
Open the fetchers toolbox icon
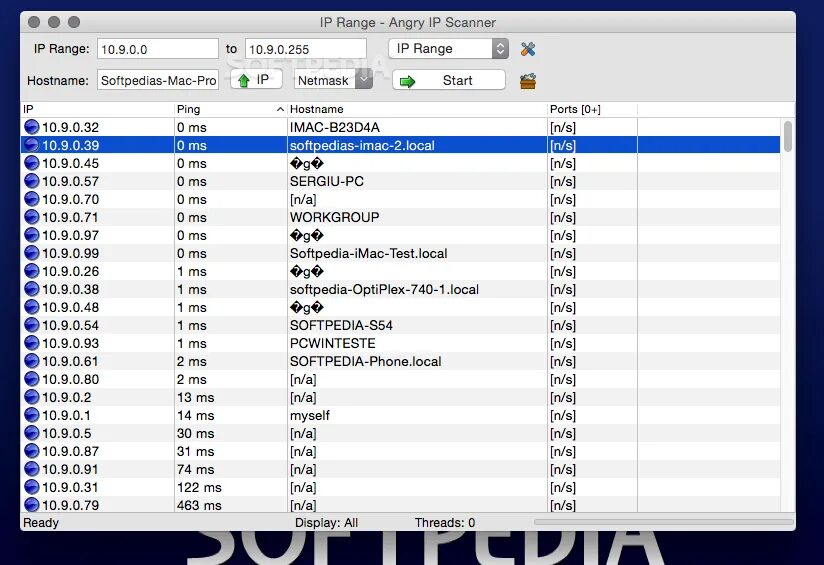528,81
